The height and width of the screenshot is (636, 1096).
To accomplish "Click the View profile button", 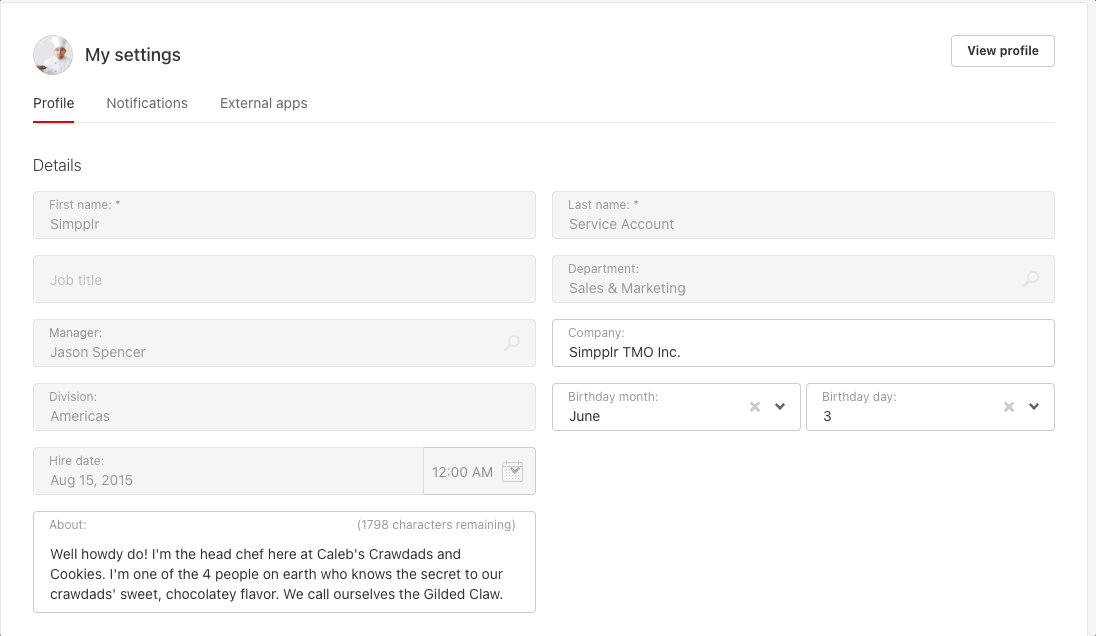I will coord(1002,51).
